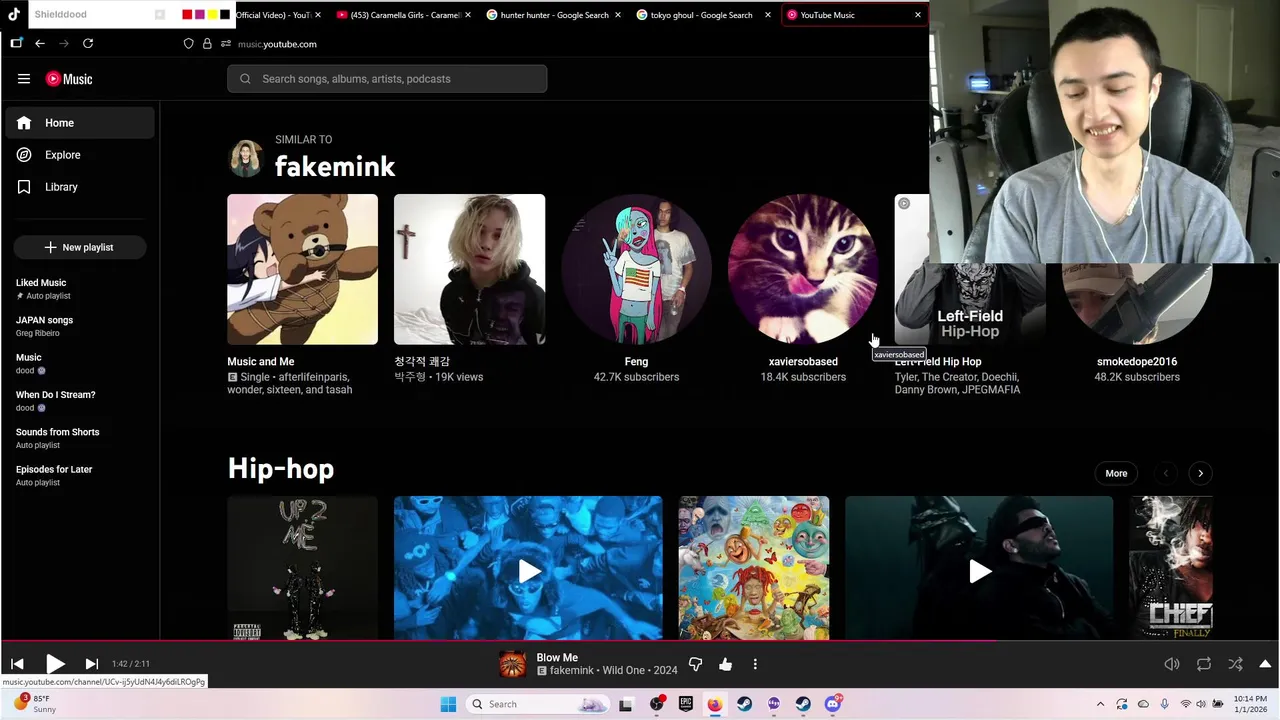Screen dimensions: 1280x720
Task: Show previous Hip-hop carousel items
Action: (1165, 473)
